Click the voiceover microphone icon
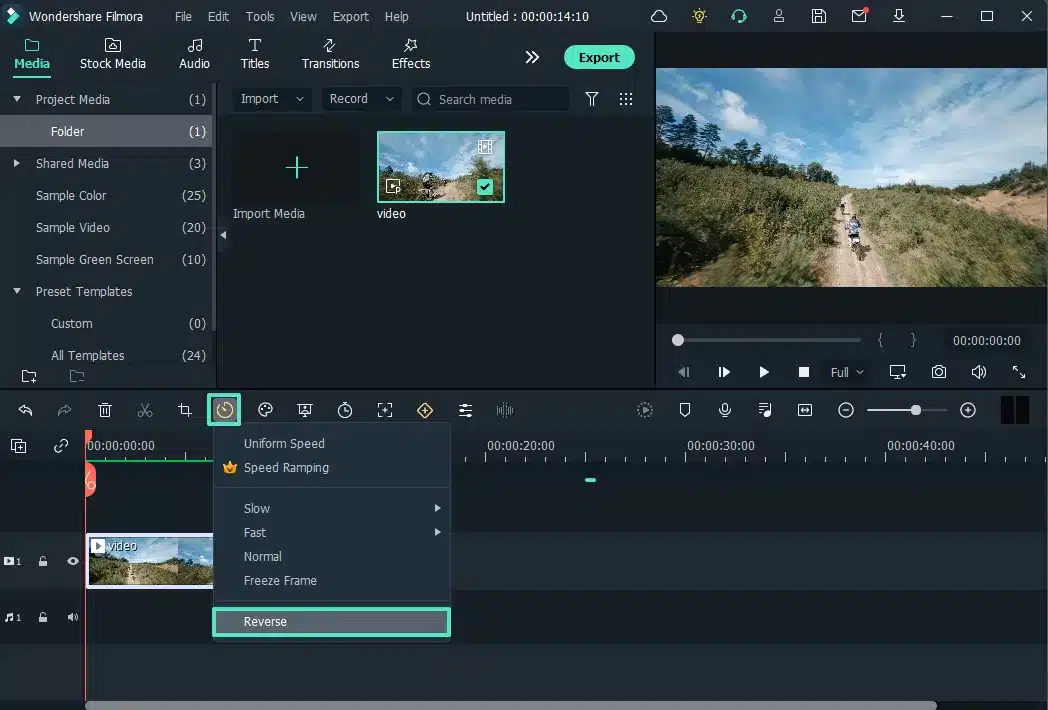Screen dimensions: 1048x710 725,410
